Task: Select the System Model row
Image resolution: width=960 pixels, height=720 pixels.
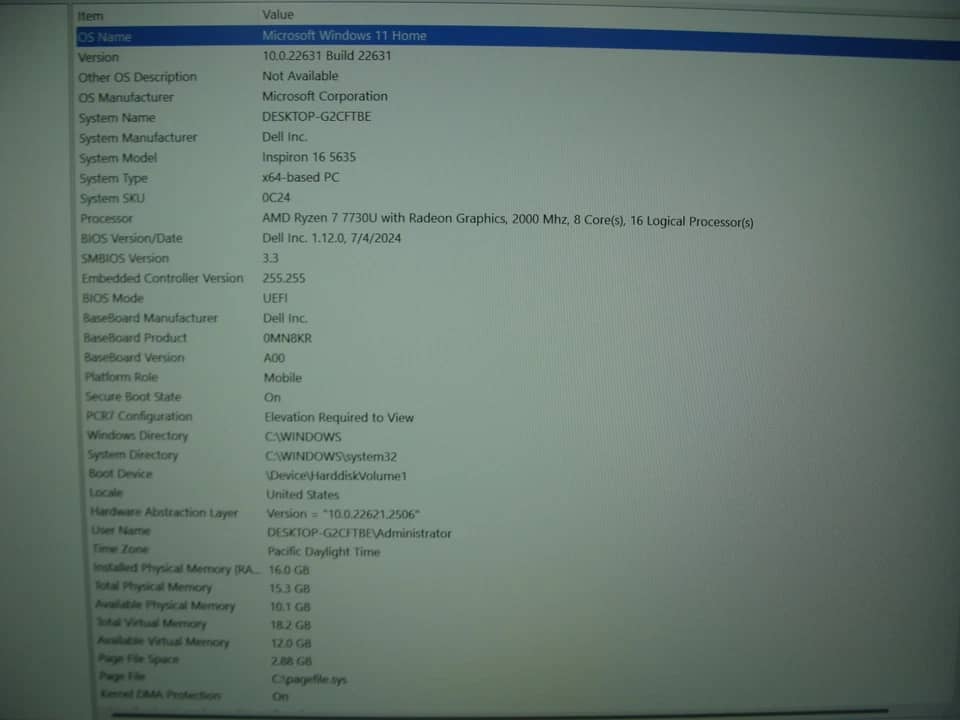Action: [x=118, y=158]
